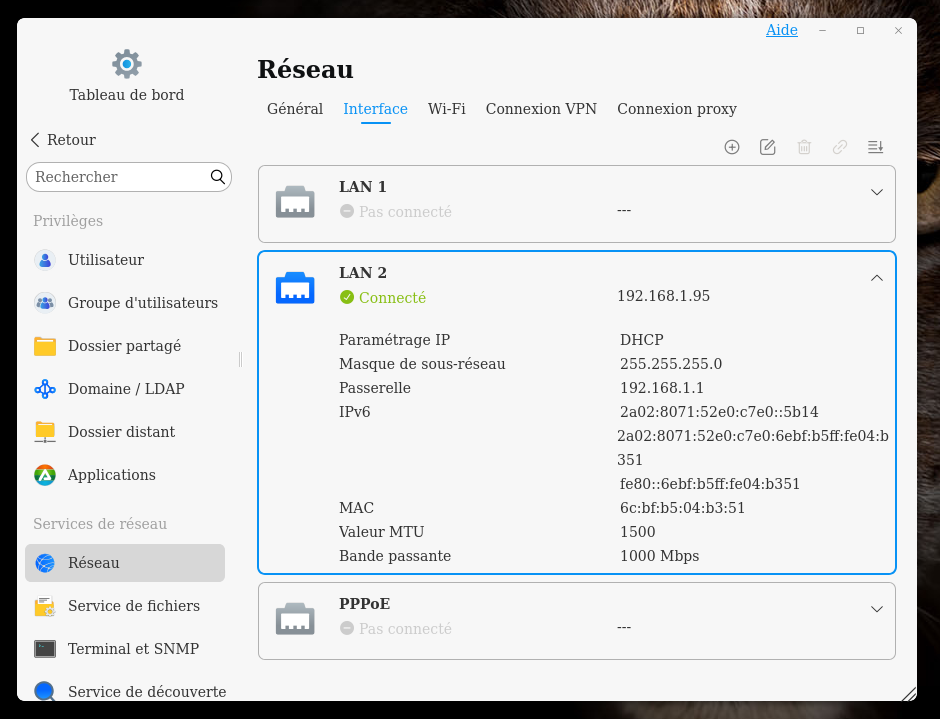Go back using the Retour button
The height and width of the screenshot is (719, 940).
tap(63, 140)
